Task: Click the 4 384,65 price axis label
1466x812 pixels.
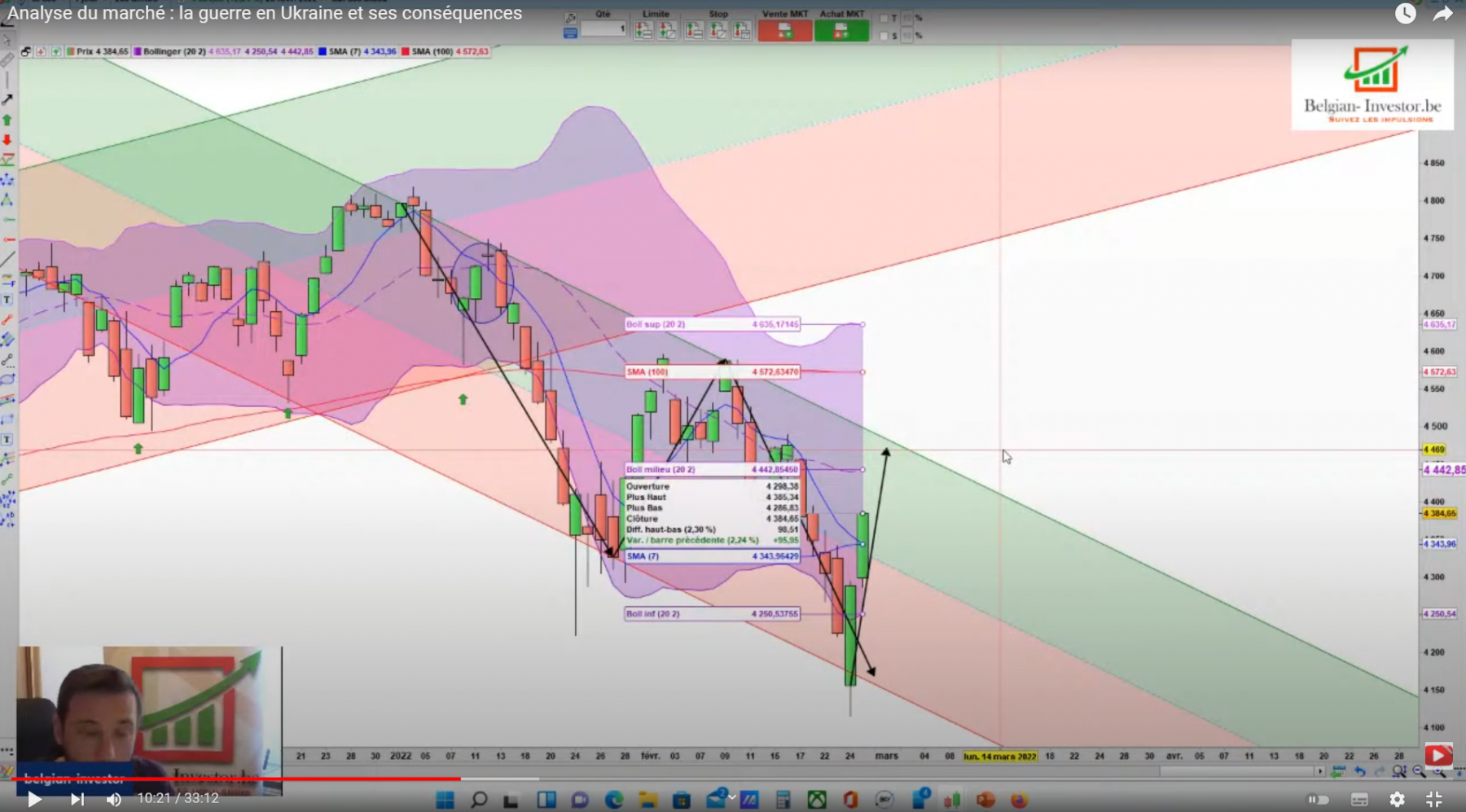Action: coord(1439,513)
